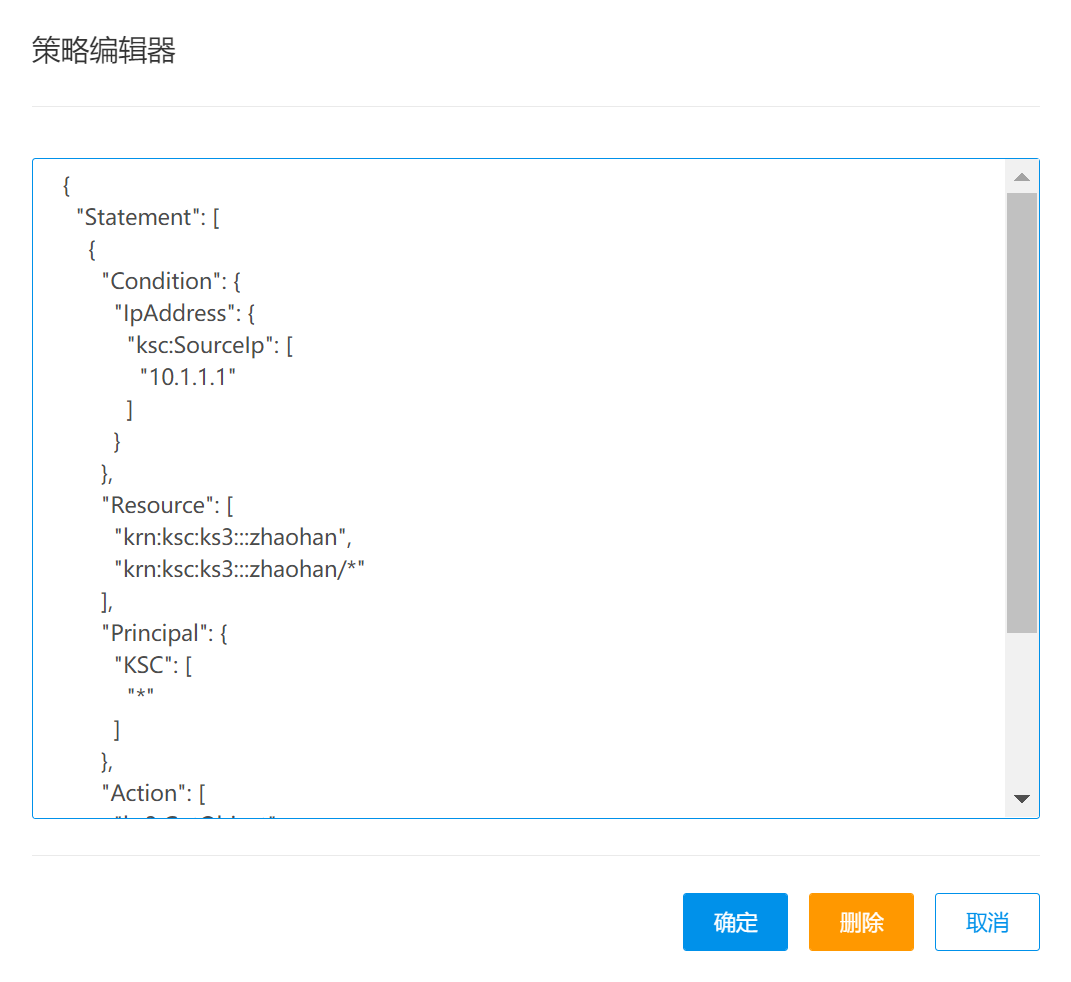Click the "ksc:SourceIp": [ line
This screenshot has width=1071, height=982.
[x=210, y=346]
